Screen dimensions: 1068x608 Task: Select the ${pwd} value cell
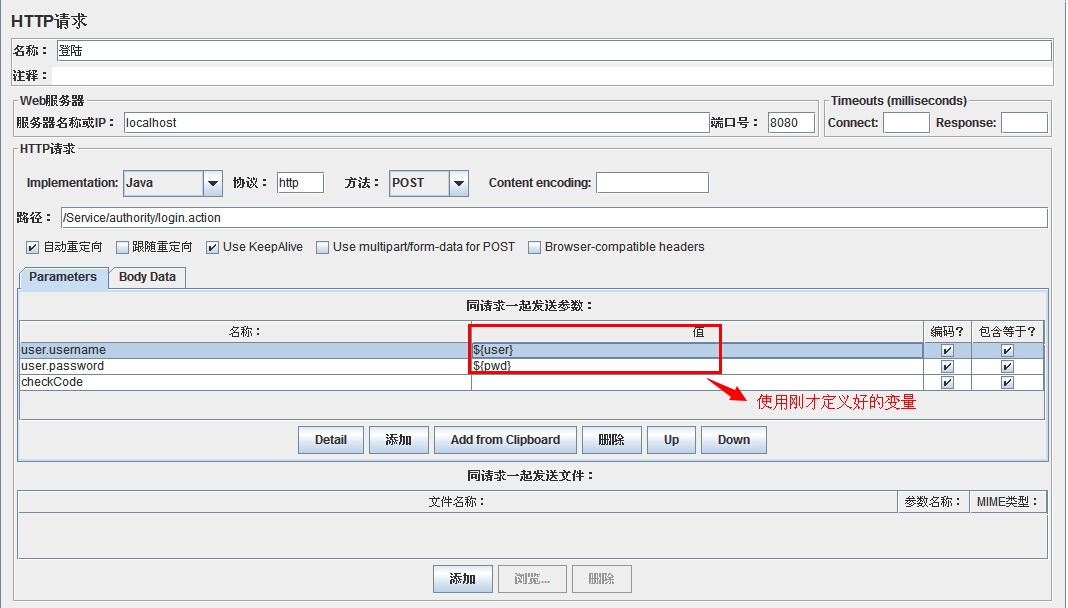pos(697,366)
